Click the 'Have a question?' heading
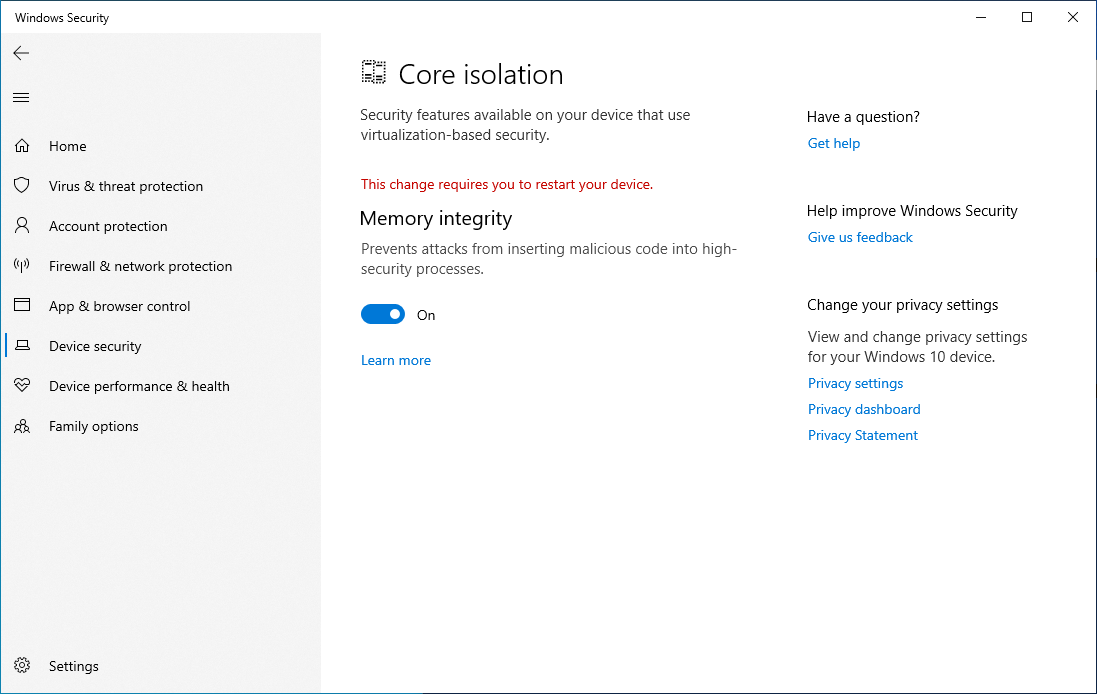This screenshot has height=694, width=1097. pyautogui.click(x=863, y=117)
